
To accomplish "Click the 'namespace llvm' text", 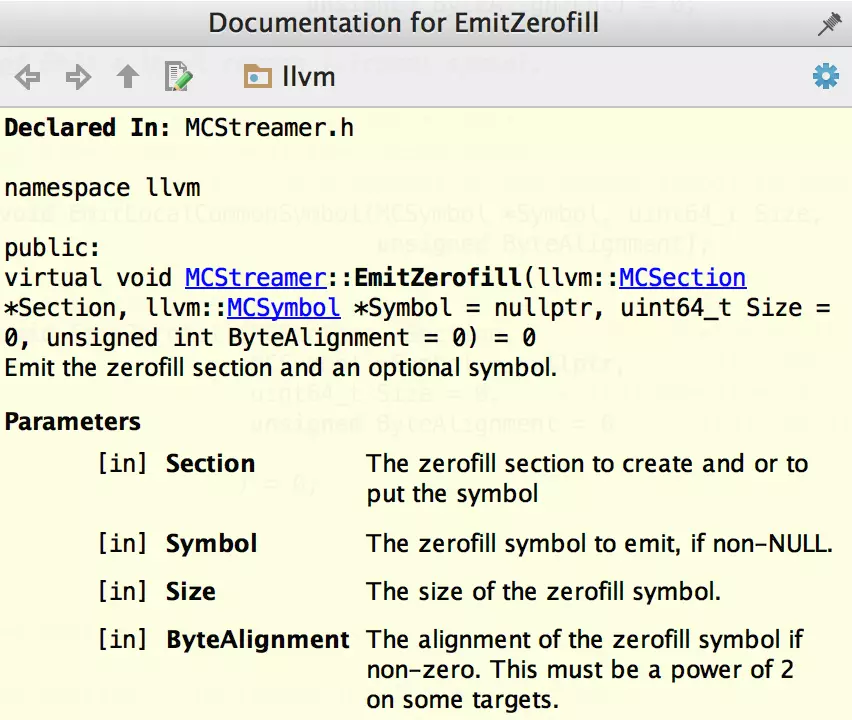I will click(x=102, y=188).
